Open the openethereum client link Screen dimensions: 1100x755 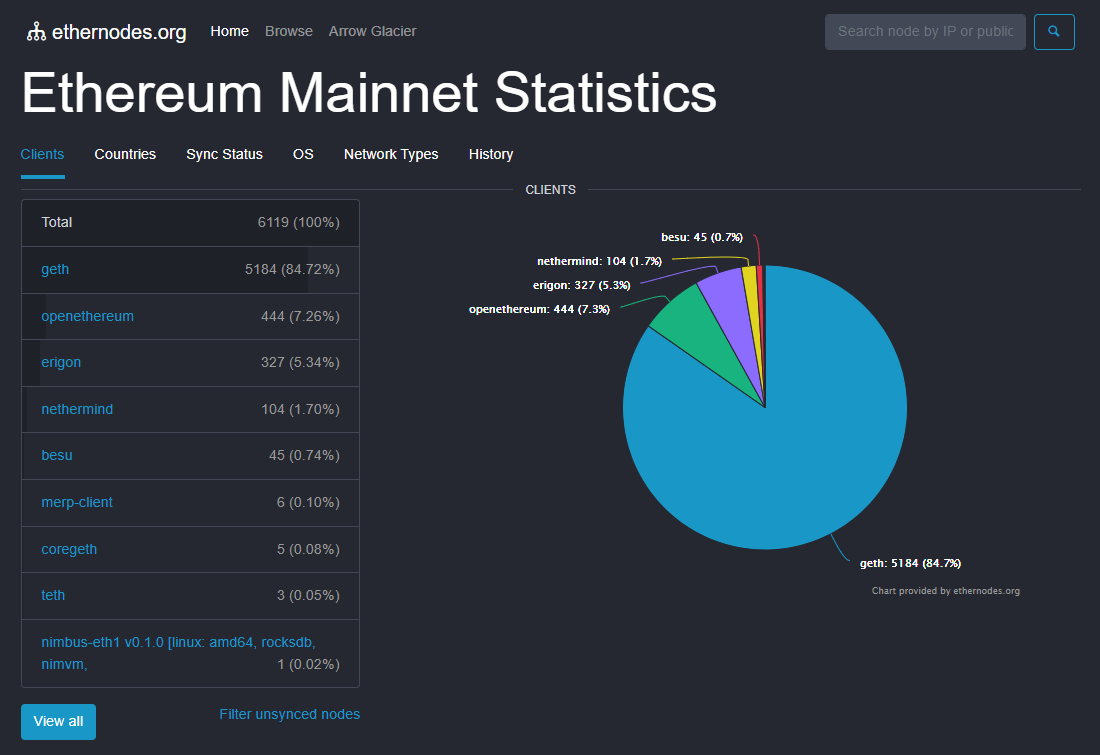pyautogui.click(x=87, y=316)
